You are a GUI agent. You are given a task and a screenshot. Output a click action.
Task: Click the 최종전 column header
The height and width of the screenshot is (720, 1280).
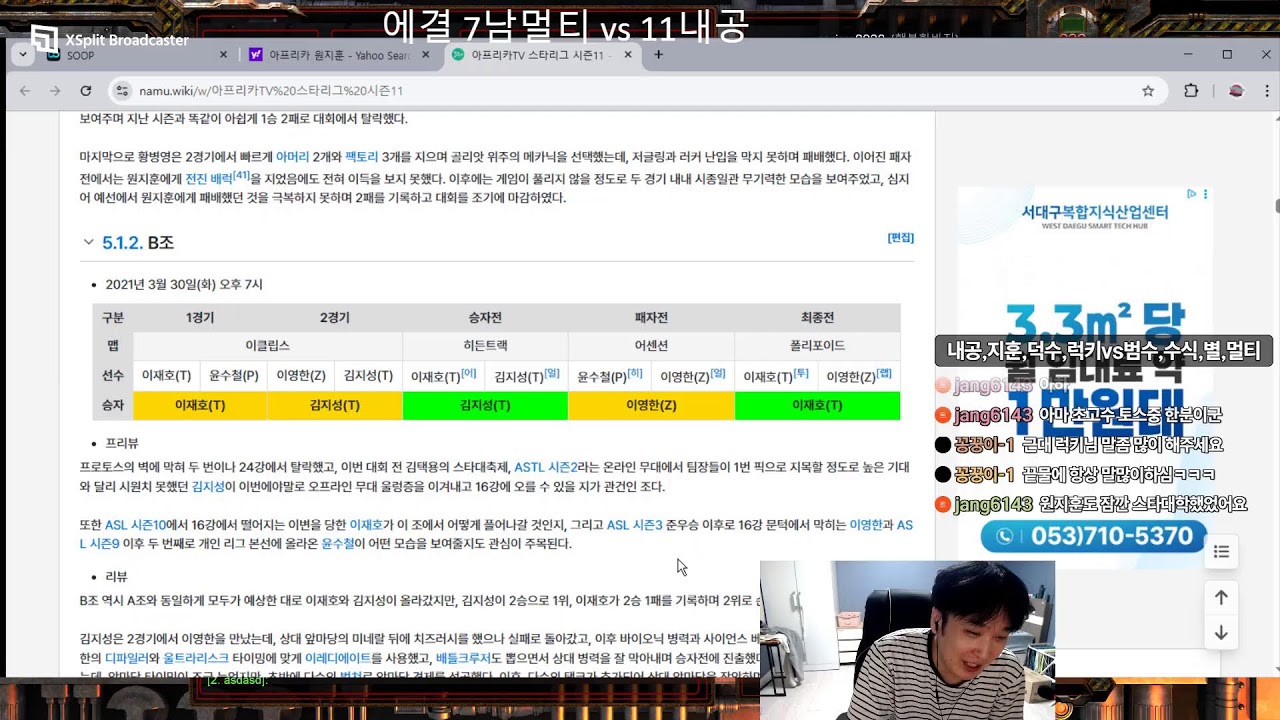(817, 318)
